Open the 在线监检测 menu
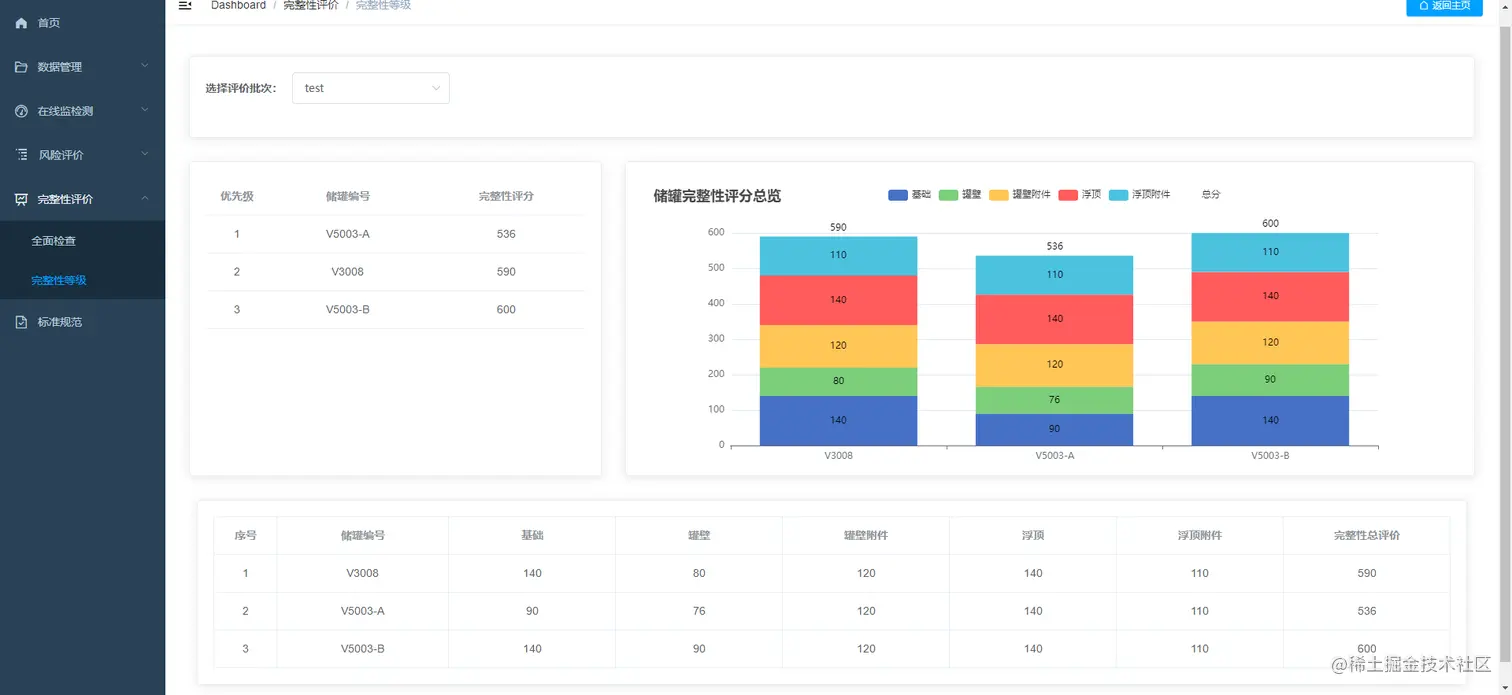 (82, 111)
